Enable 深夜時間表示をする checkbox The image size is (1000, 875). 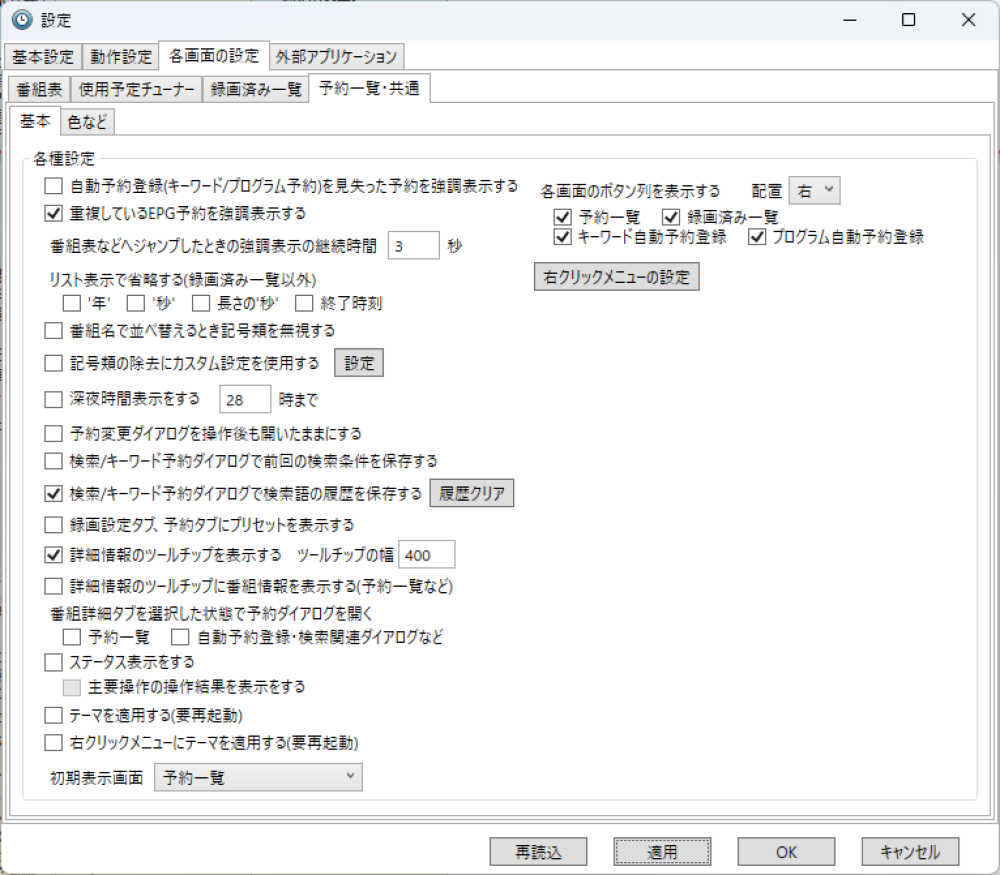(54, 399)
